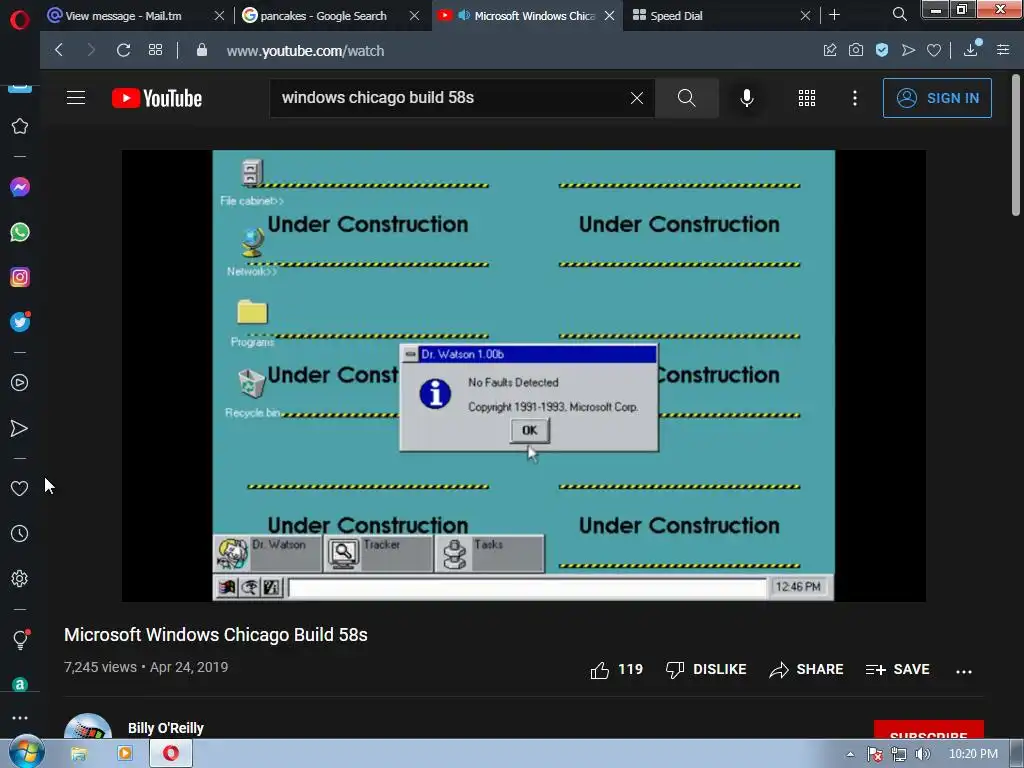The height and width of the screenshot is (768, 1024).
Task: Take a snapshot with camera icon
Action: click(x=856, y=50)
